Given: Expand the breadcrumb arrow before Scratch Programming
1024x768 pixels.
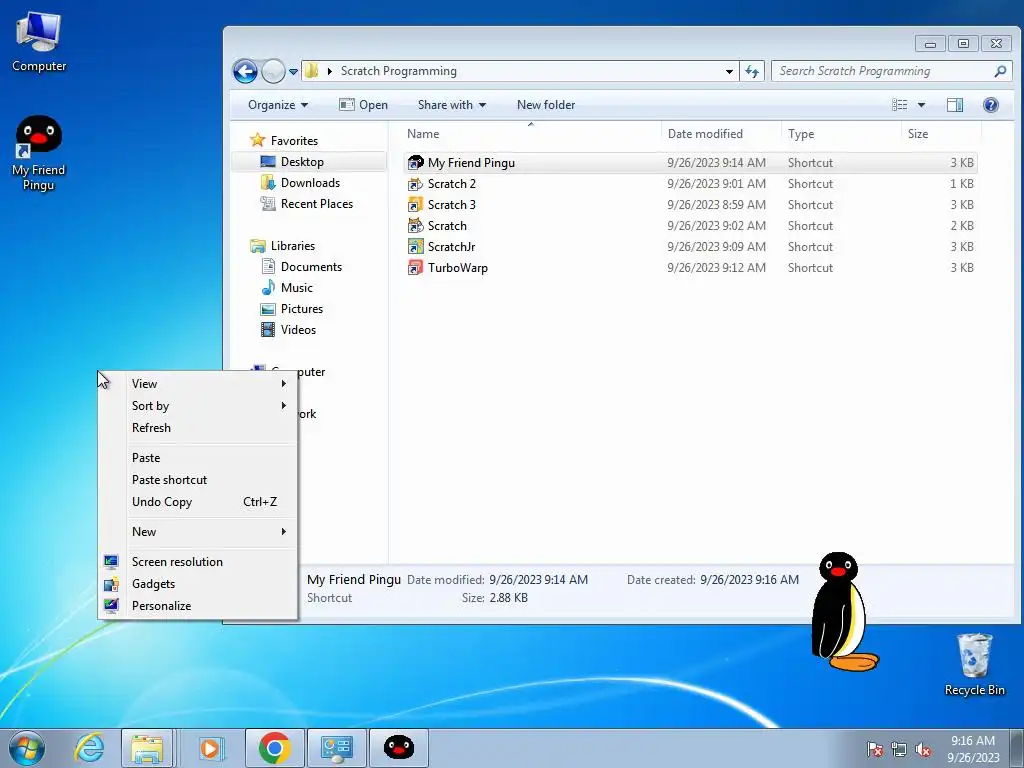Looking at the screenshot, I should click(329, 71).
